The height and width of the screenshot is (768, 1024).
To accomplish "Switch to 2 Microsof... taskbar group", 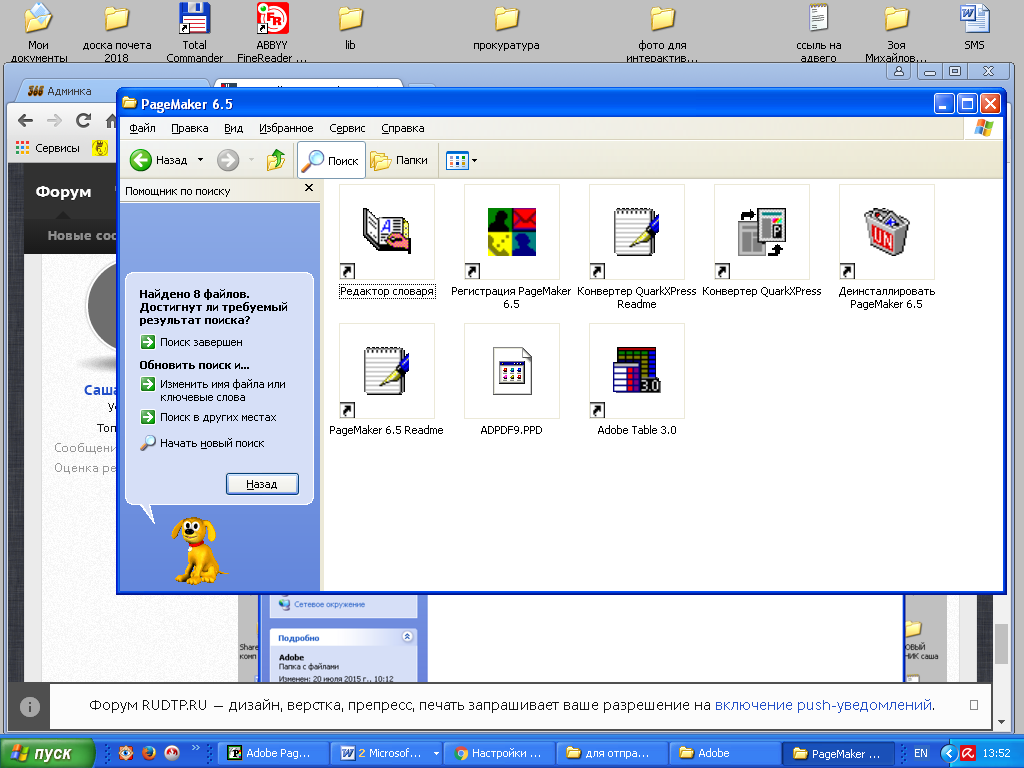I will click(386, 753).
